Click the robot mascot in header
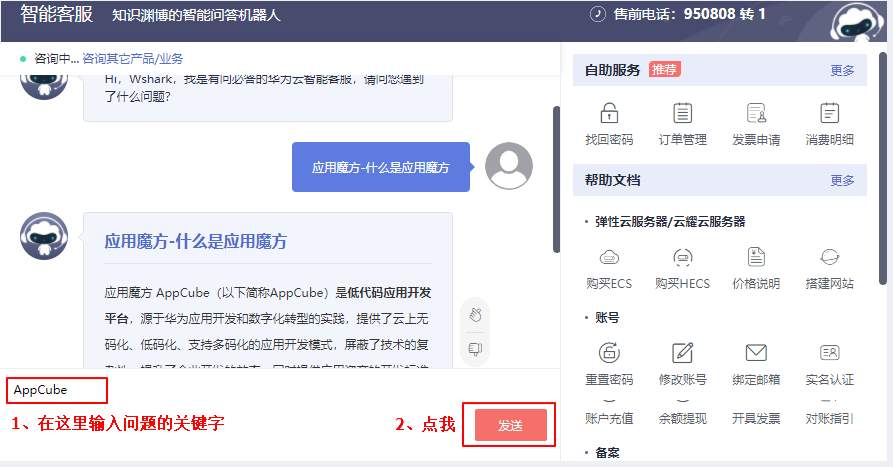893x467 pixels. [x=858, y=23]
